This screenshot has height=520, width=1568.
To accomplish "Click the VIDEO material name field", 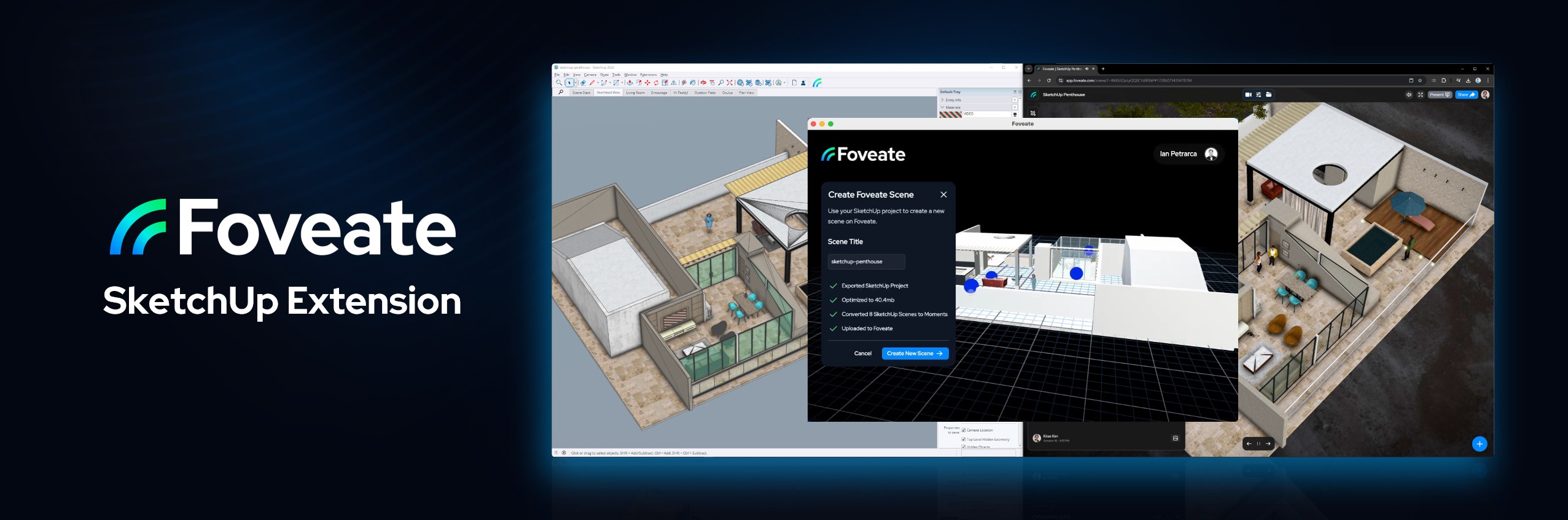I will 987,114.
